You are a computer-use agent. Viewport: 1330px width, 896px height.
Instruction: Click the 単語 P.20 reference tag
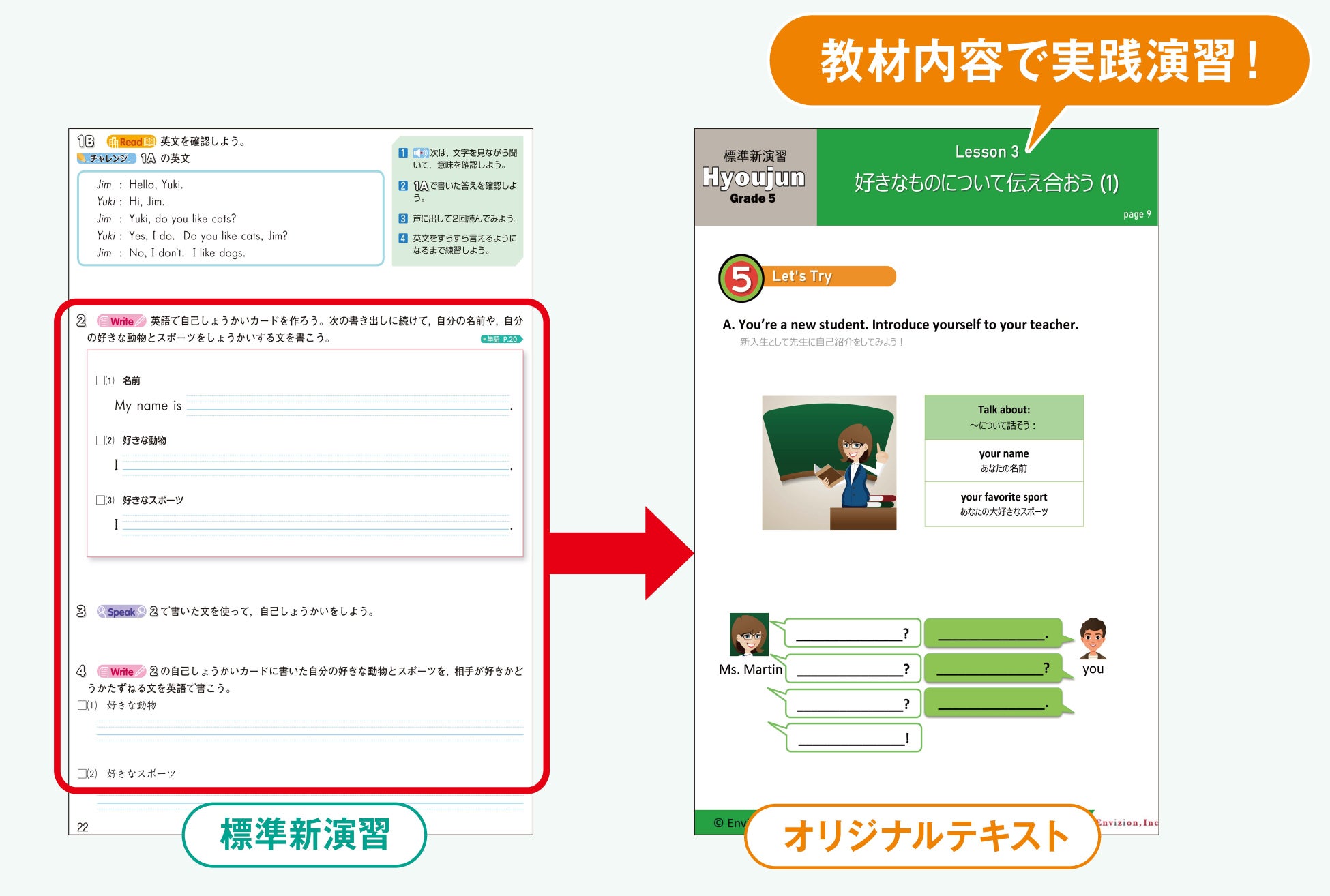pos(501,339)
